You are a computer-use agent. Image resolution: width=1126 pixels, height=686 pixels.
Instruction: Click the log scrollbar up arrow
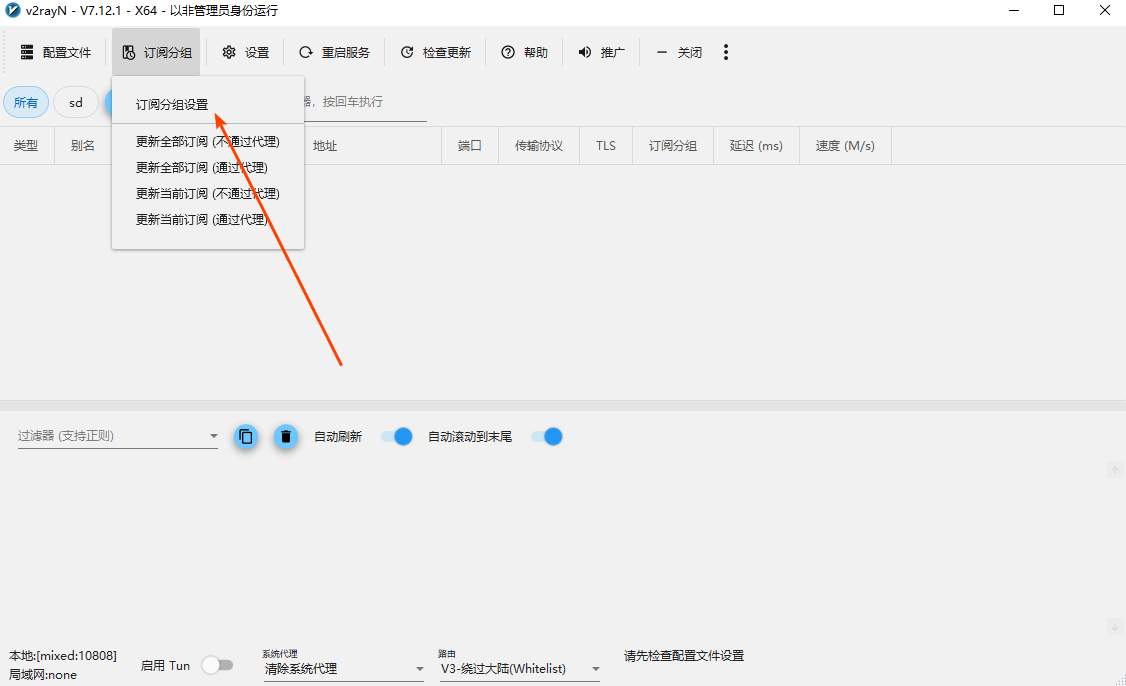pyautogui.click(x=1115, y=471)
